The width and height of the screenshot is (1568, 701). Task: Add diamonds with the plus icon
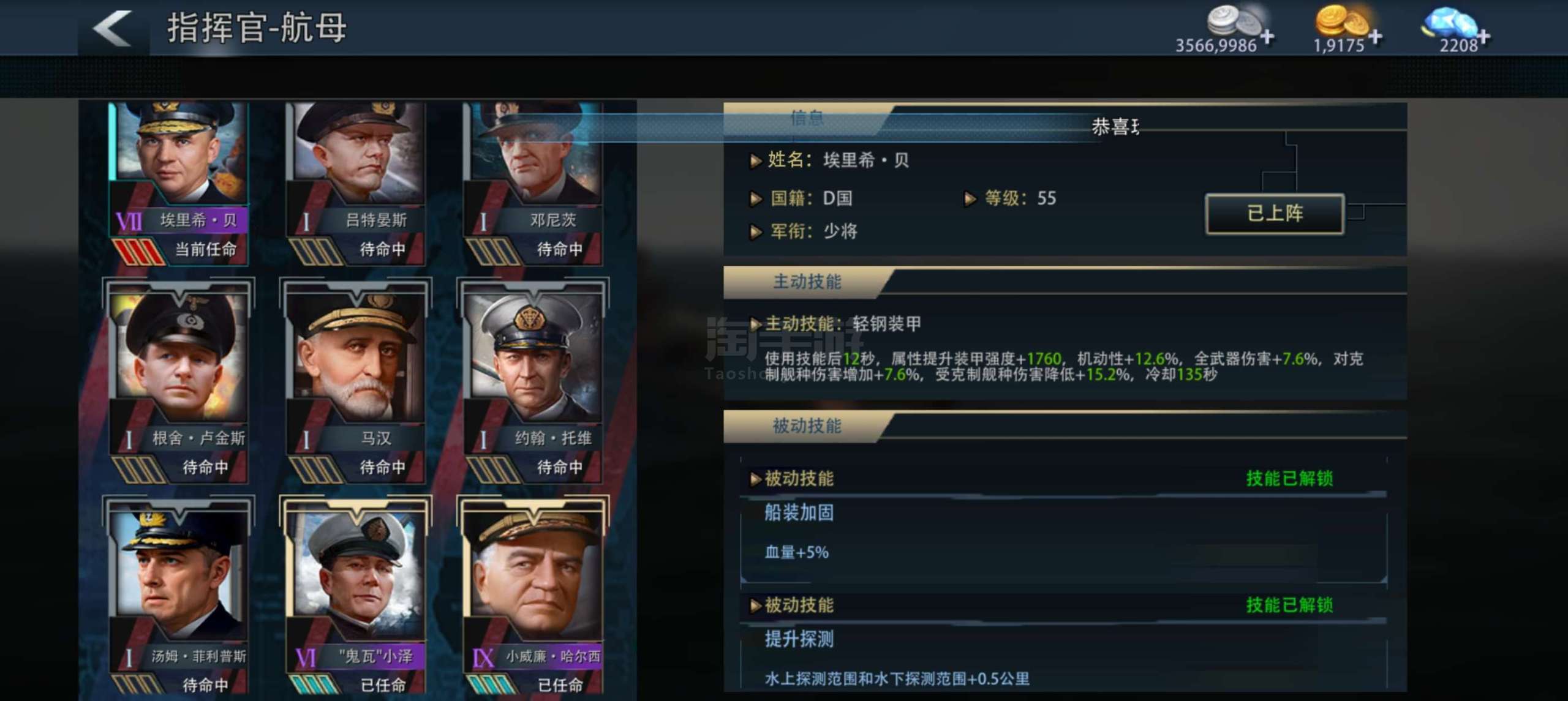coord(1483,37)
